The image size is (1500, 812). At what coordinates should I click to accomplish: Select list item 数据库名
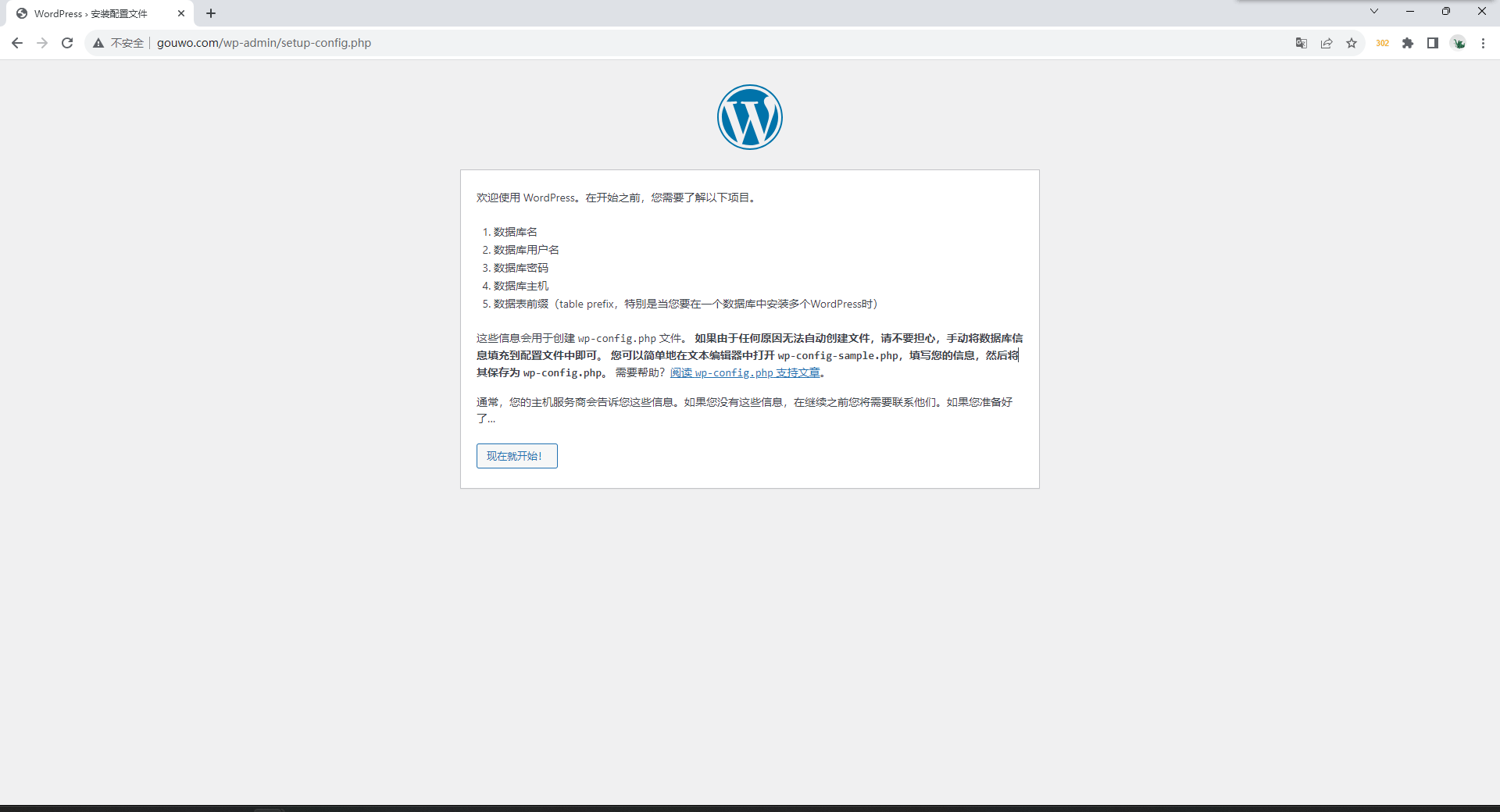(516, 232)
